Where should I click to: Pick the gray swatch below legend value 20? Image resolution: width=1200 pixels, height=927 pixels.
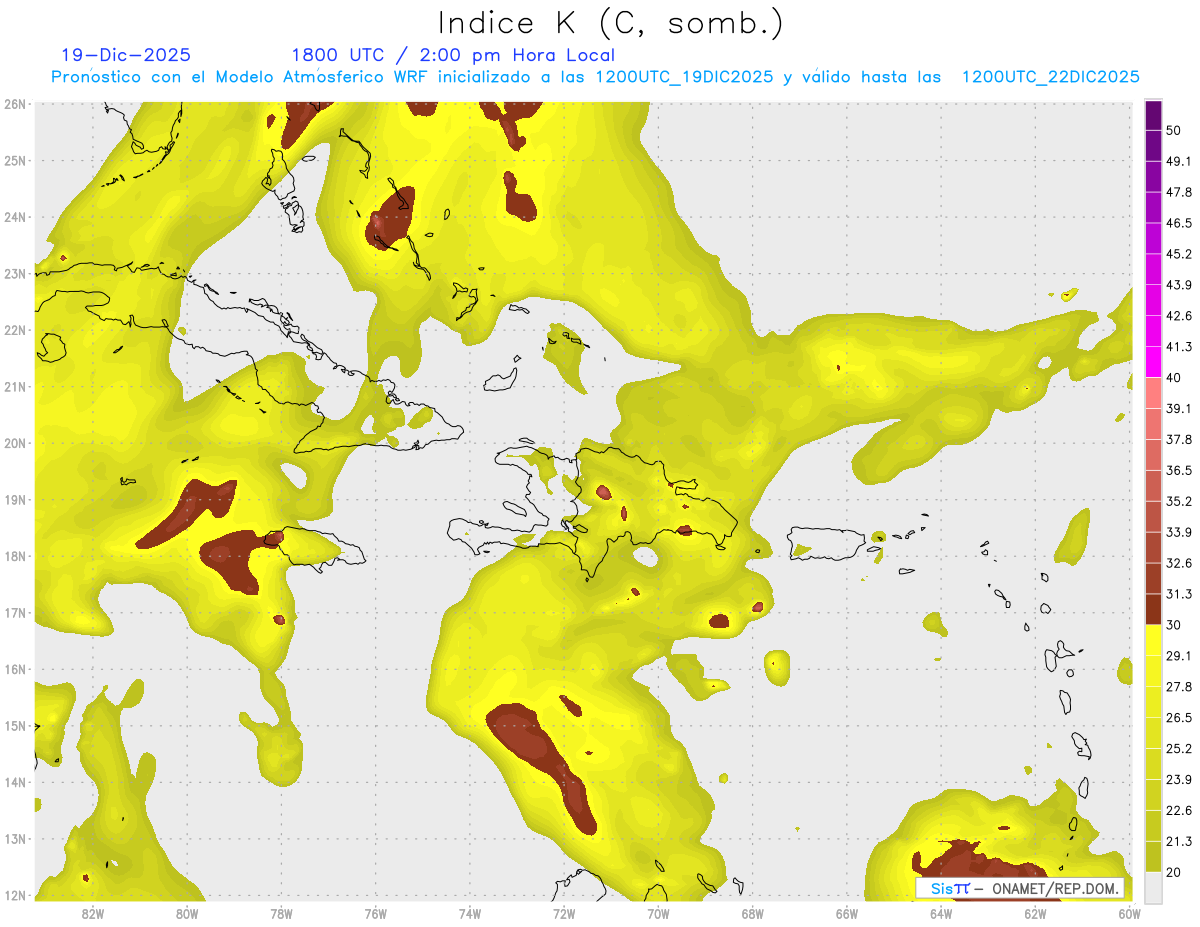coord(1153,886)
